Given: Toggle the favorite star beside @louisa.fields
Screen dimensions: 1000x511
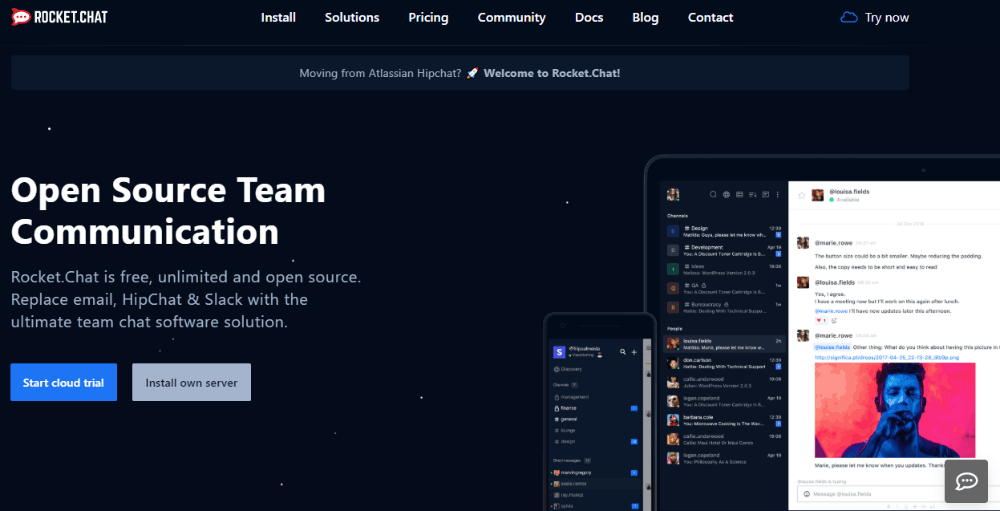Looking at the screenshot, I should coord(802,195).
